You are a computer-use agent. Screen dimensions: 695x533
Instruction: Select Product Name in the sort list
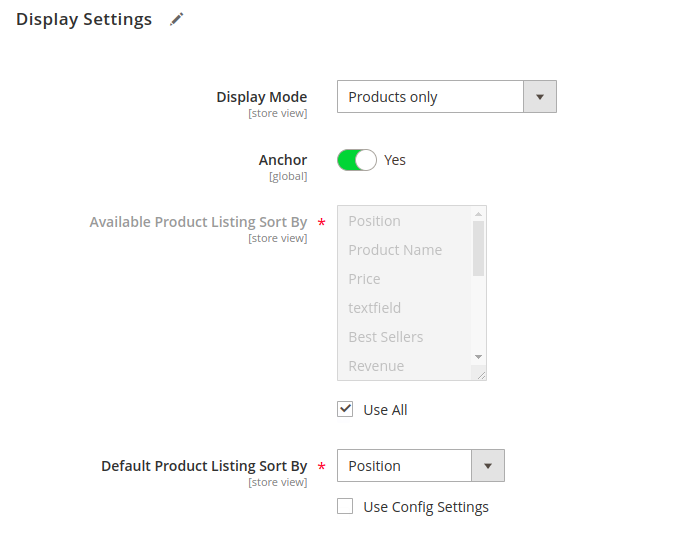395,250
